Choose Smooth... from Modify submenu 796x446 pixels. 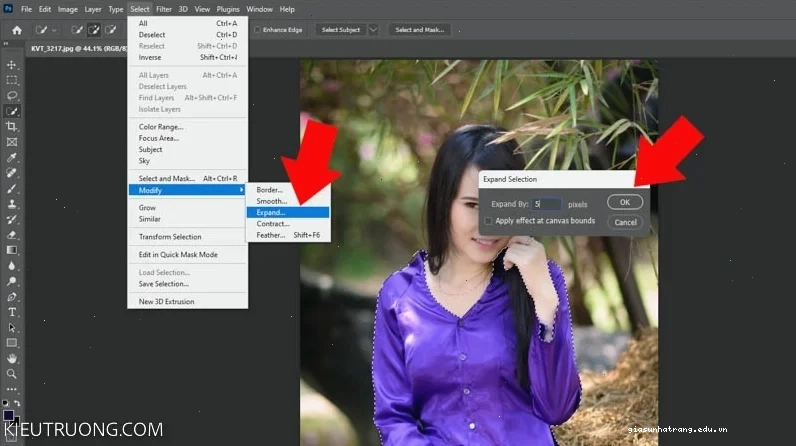288,201
